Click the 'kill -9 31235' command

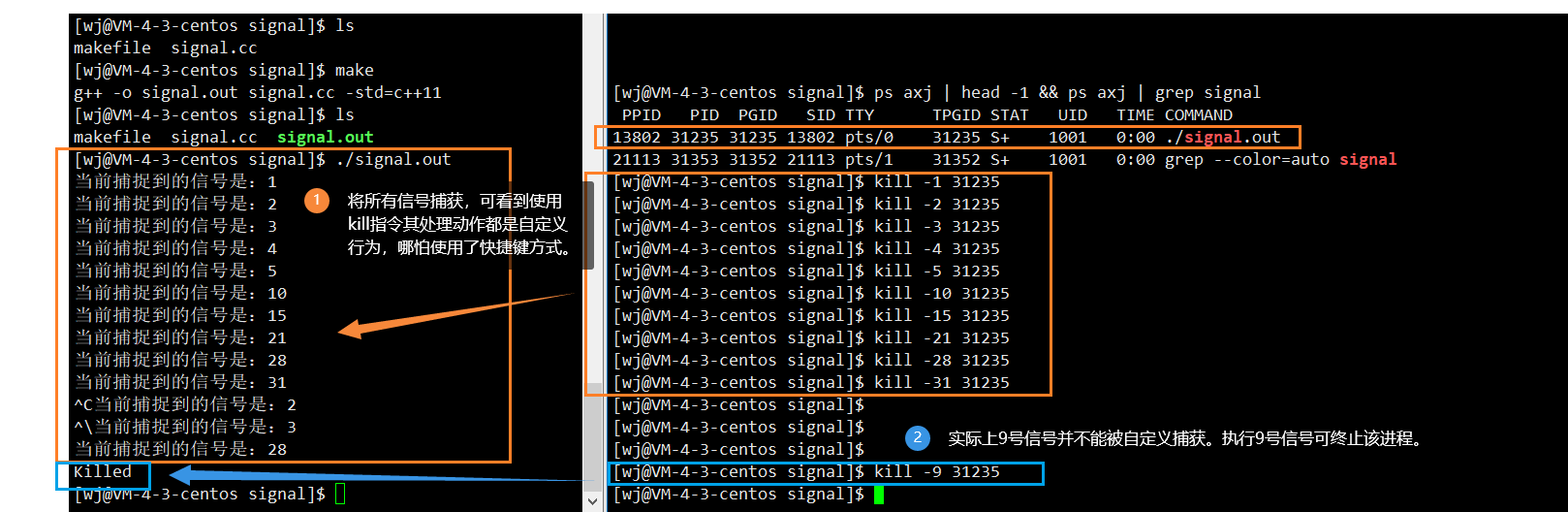point(937,471)
